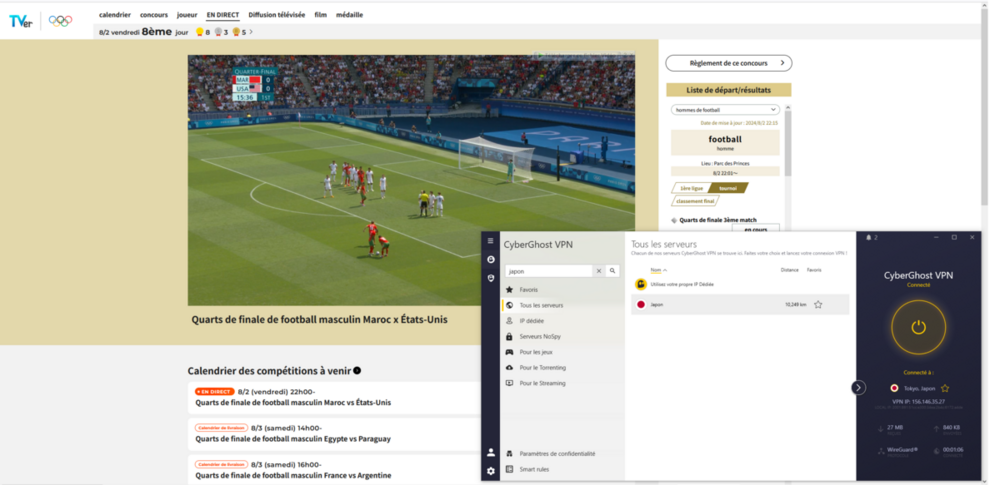This screenshot has width=1000, height=485.
Task: Click the bronze medal icon
Action: pos(236,32)
